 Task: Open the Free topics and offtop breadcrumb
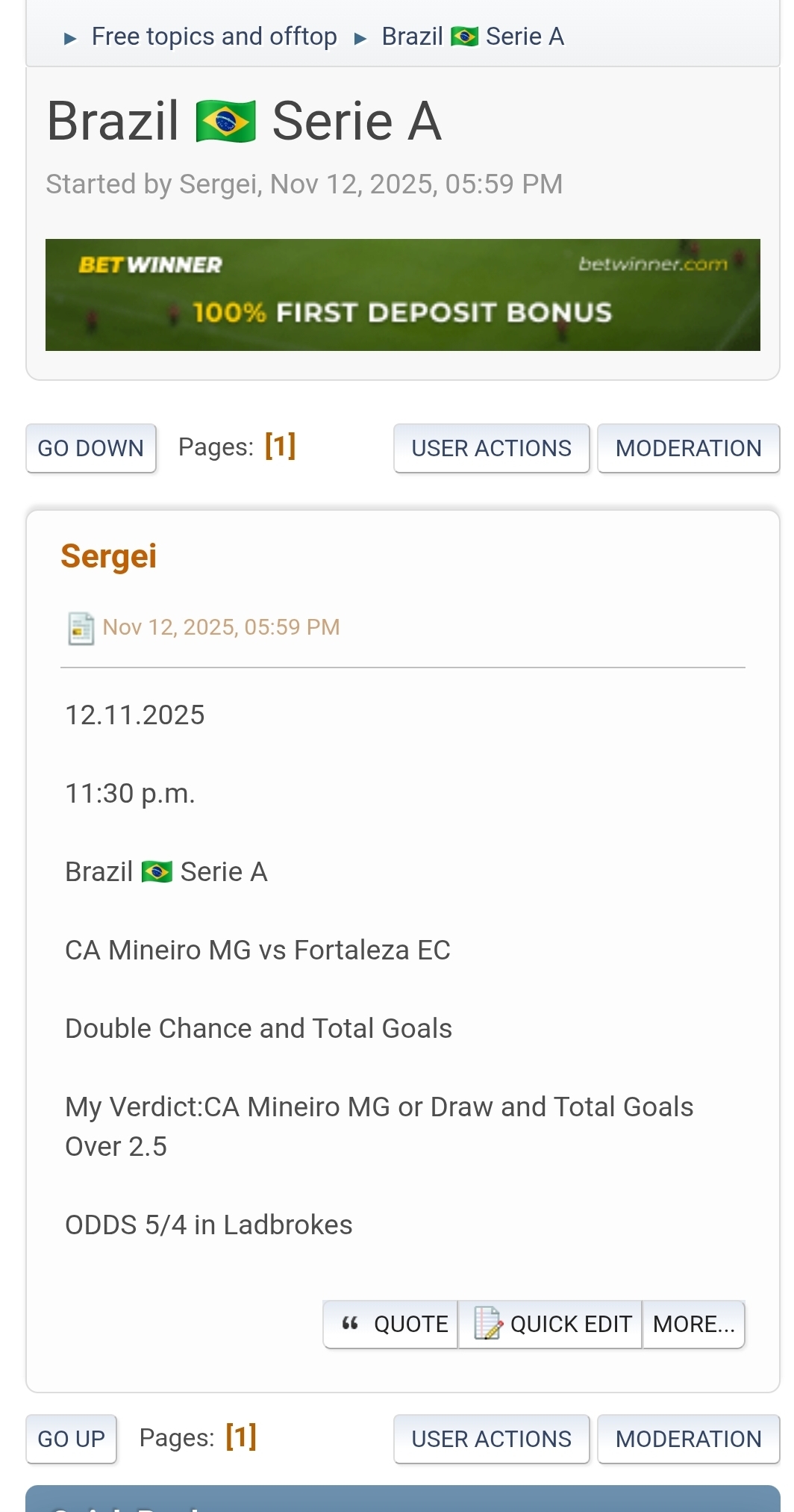click(x=214, y=37)
